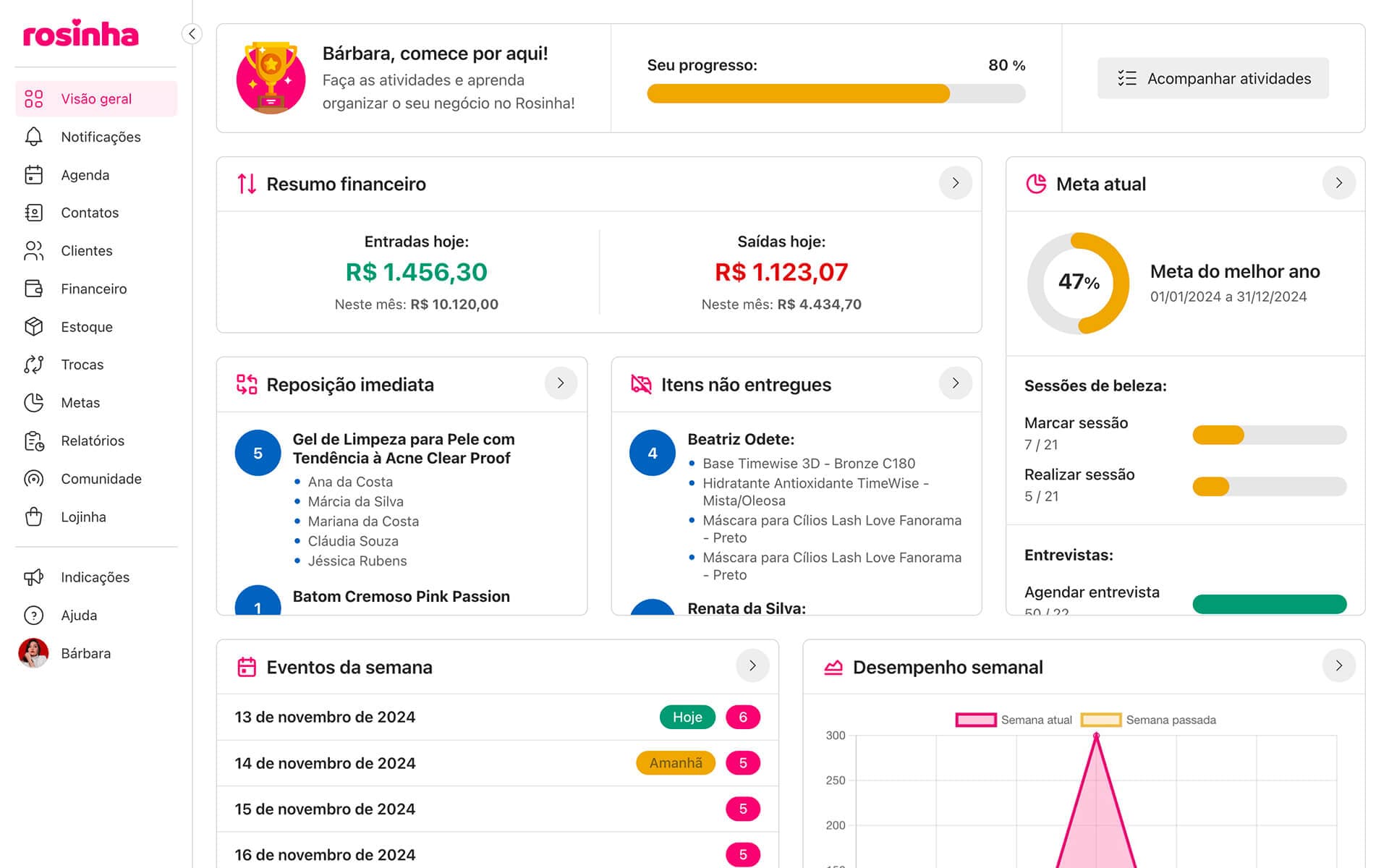Expand the Resumo financeiro card arrow

955,184
